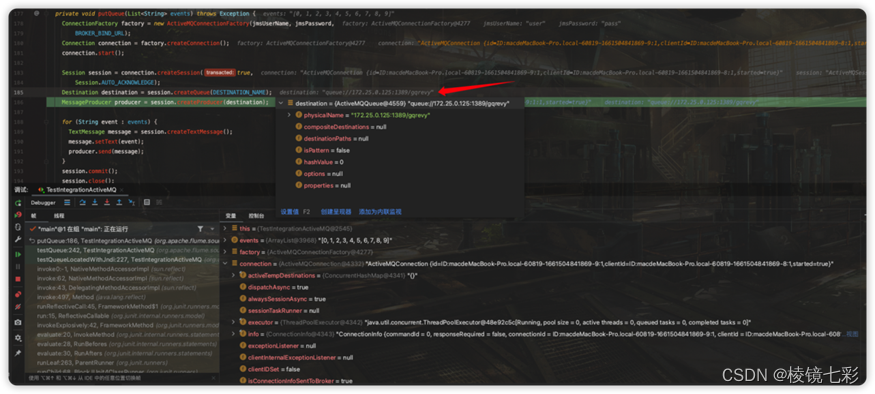
Task: Collapse the connection variable node
Action: (225, 263)
